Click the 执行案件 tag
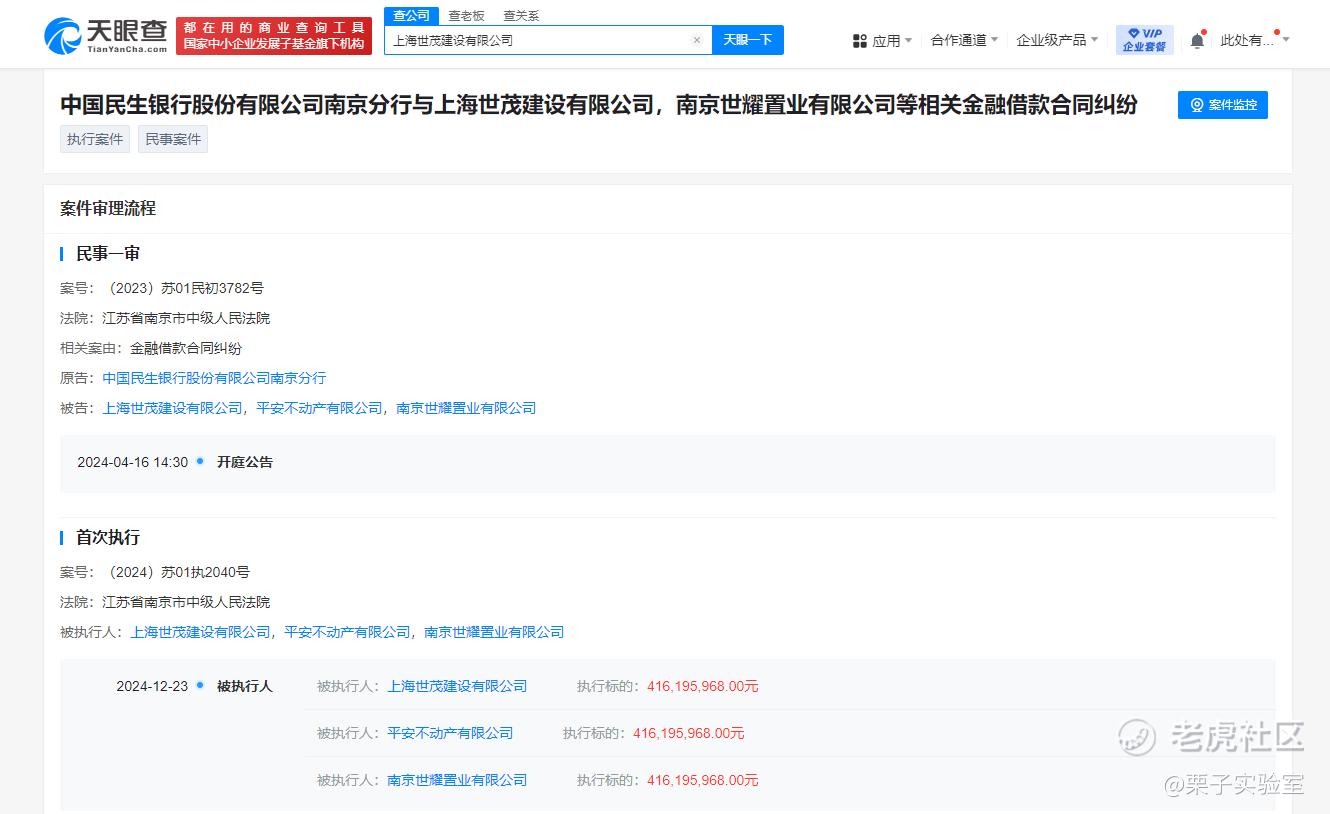Screen dimensions: 1330x814 pyautogui.click(x=95, y=139)
